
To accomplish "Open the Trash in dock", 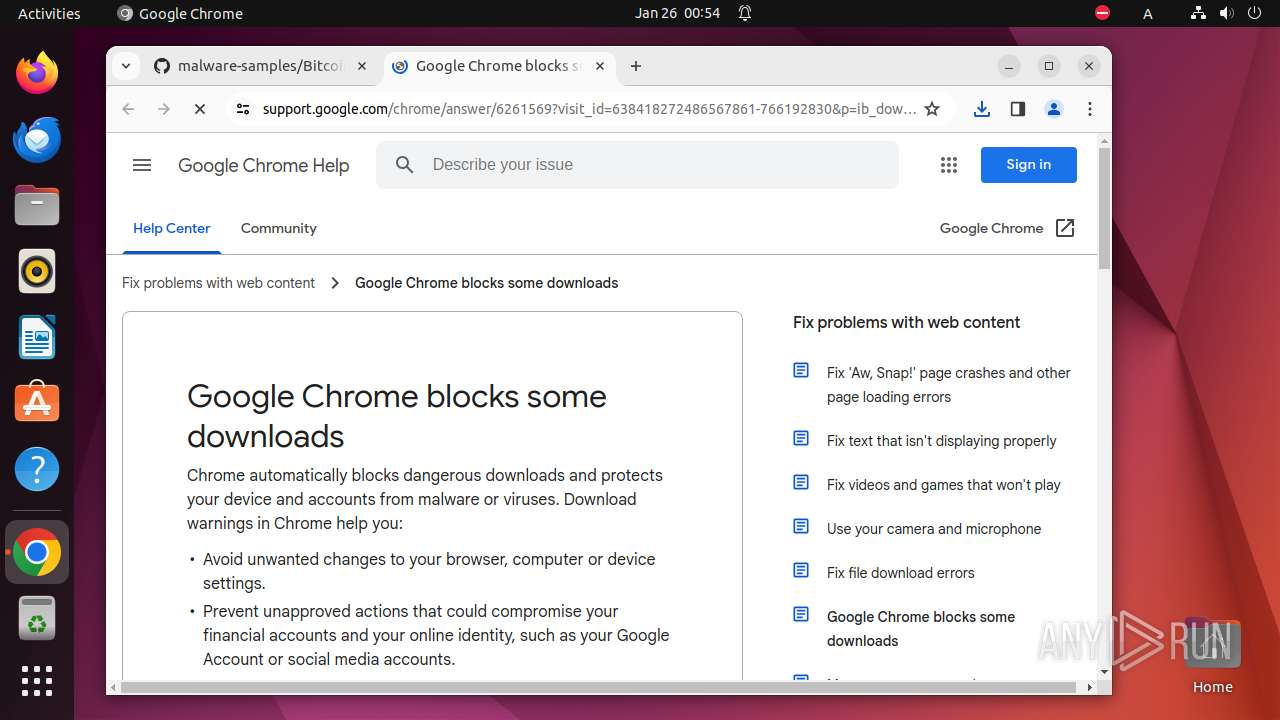I will (37, 618).
